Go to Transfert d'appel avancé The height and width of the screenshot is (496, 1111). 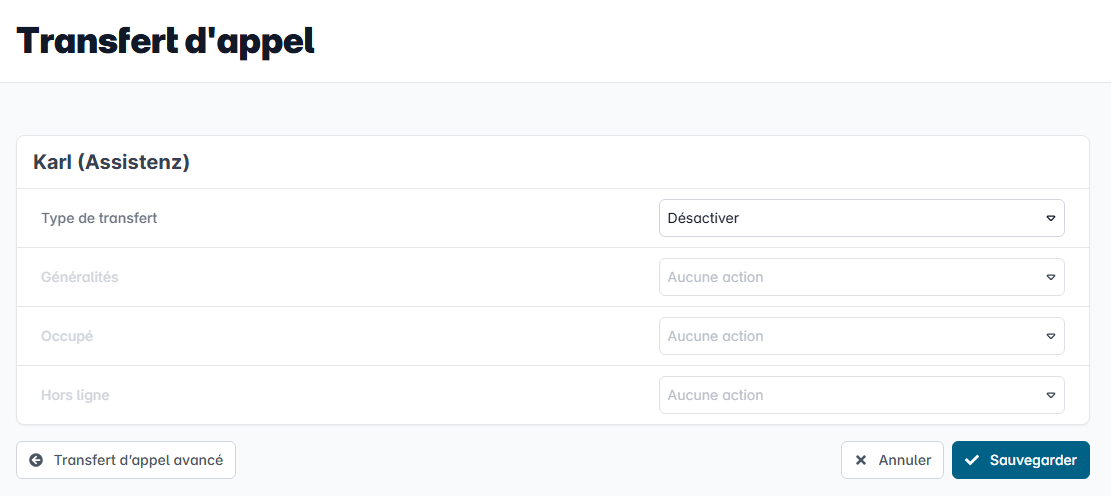[126, 461]
